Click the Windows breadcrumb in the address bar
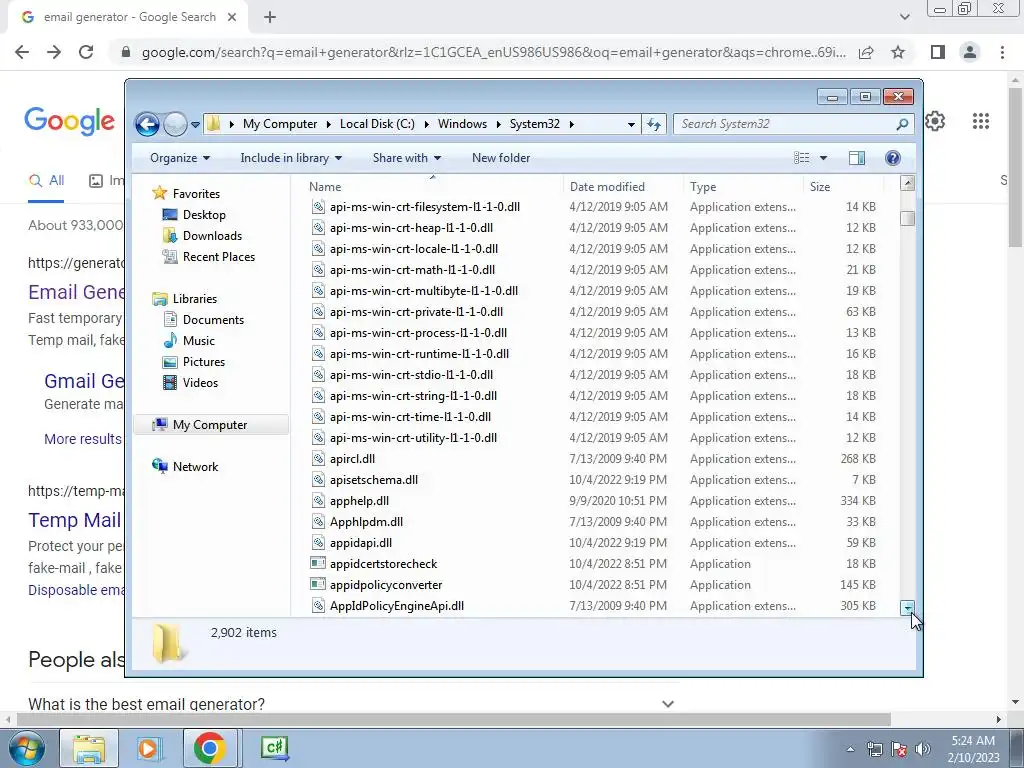 462,124
